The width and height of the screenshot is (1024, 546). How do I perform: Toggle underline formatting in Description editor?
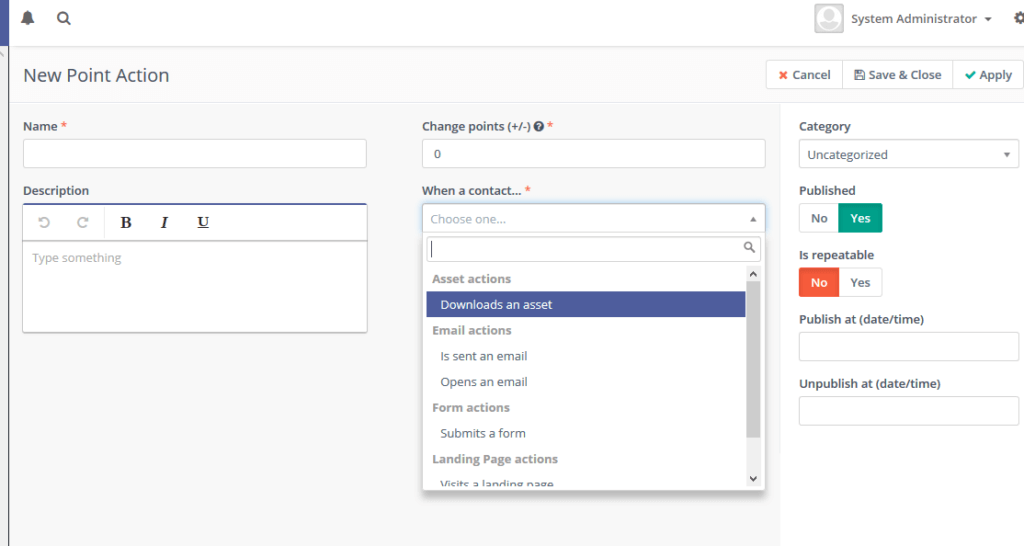203,222
